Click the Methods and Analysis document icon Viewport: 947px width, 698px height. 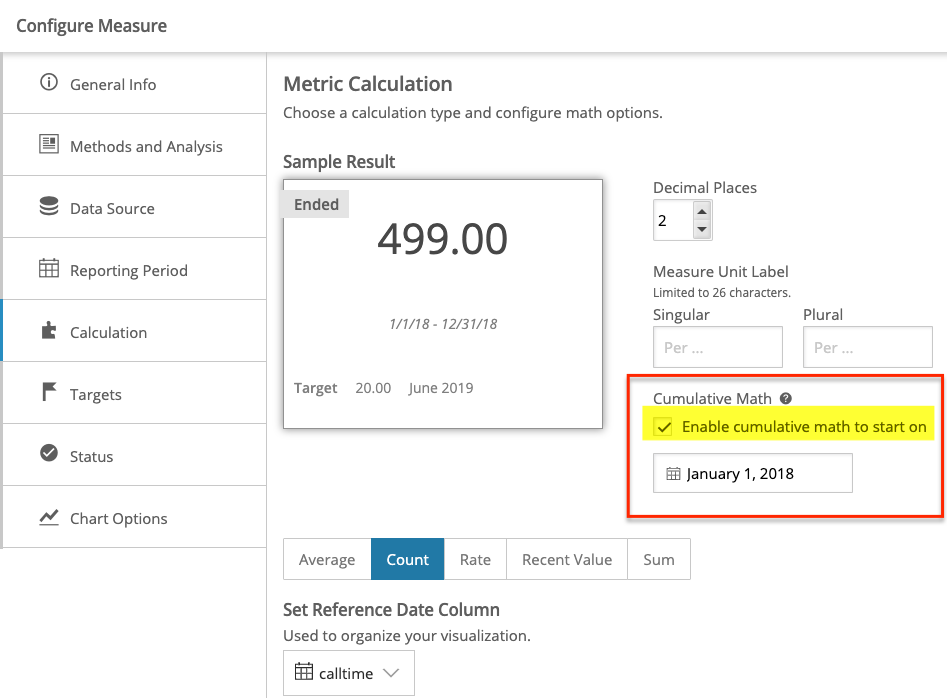pos(49,144)
